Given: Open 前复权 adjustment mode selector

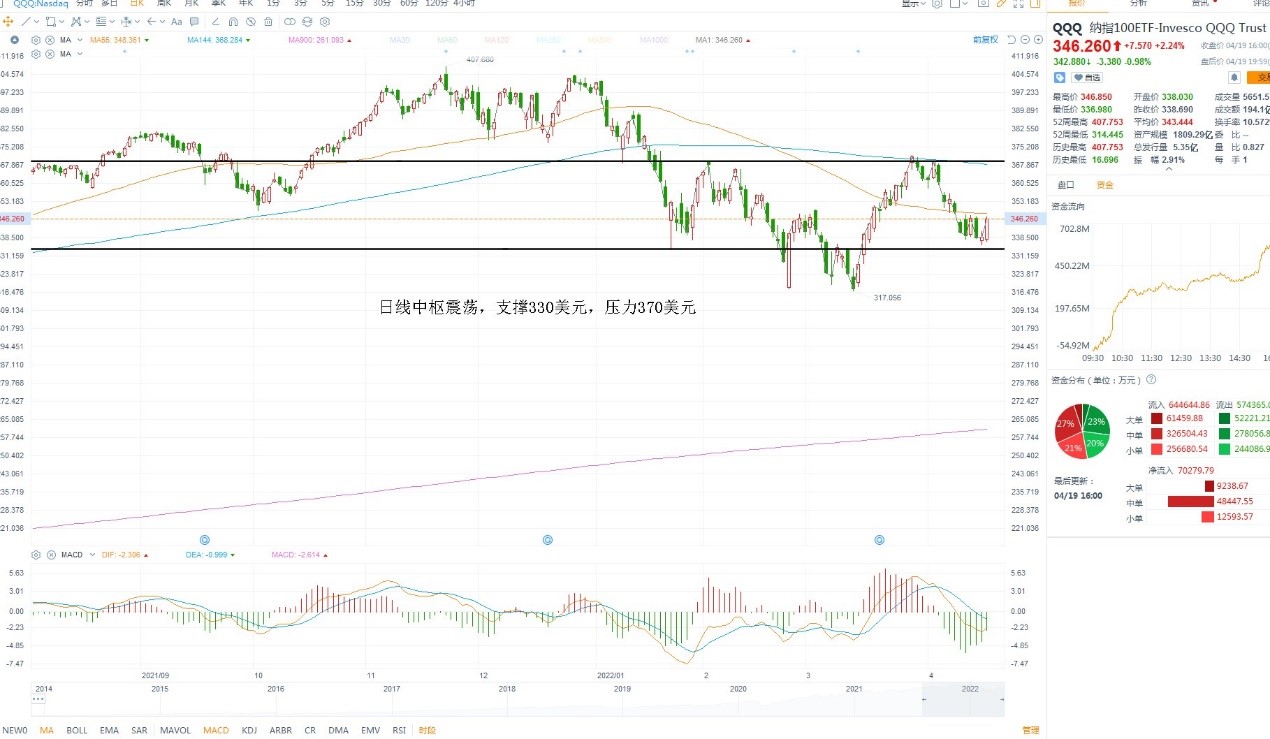Looking at the screenshot, I should (x=985, y=39).
